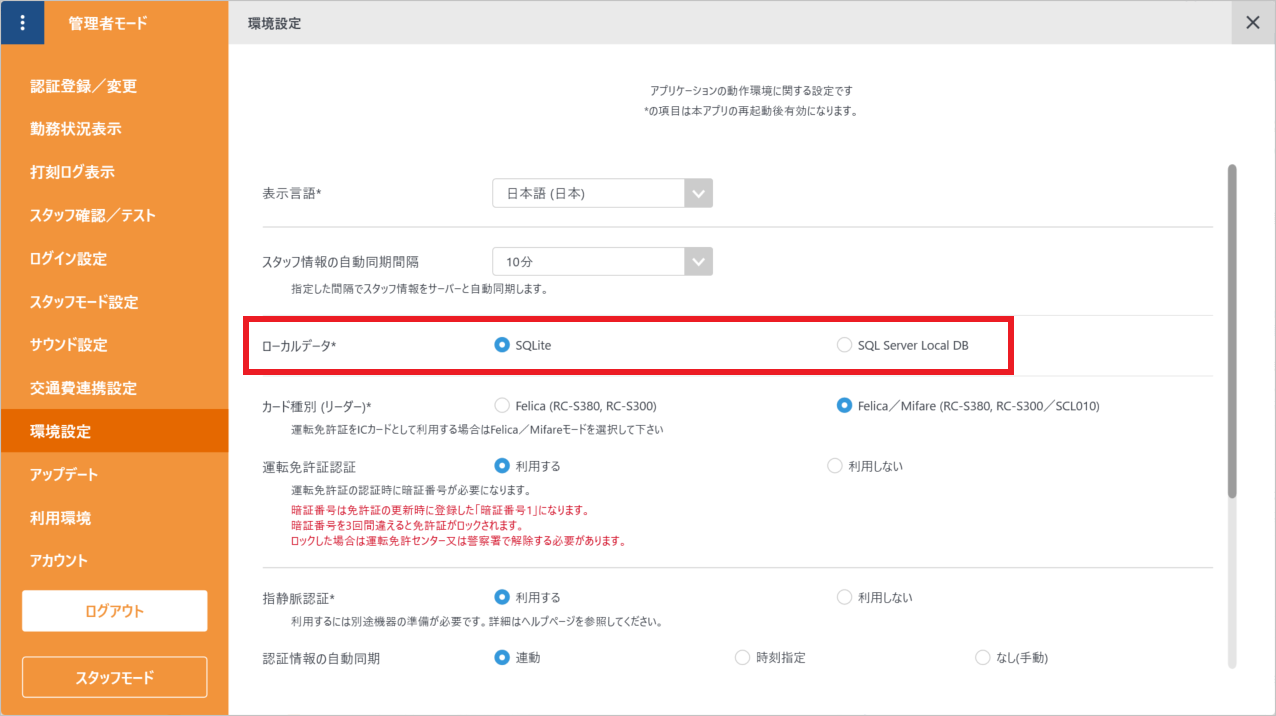Click the 運転免許証認証 label
Image resolution: width=1276 pixels, height=716 pixels.
click(x=309, y=467)
